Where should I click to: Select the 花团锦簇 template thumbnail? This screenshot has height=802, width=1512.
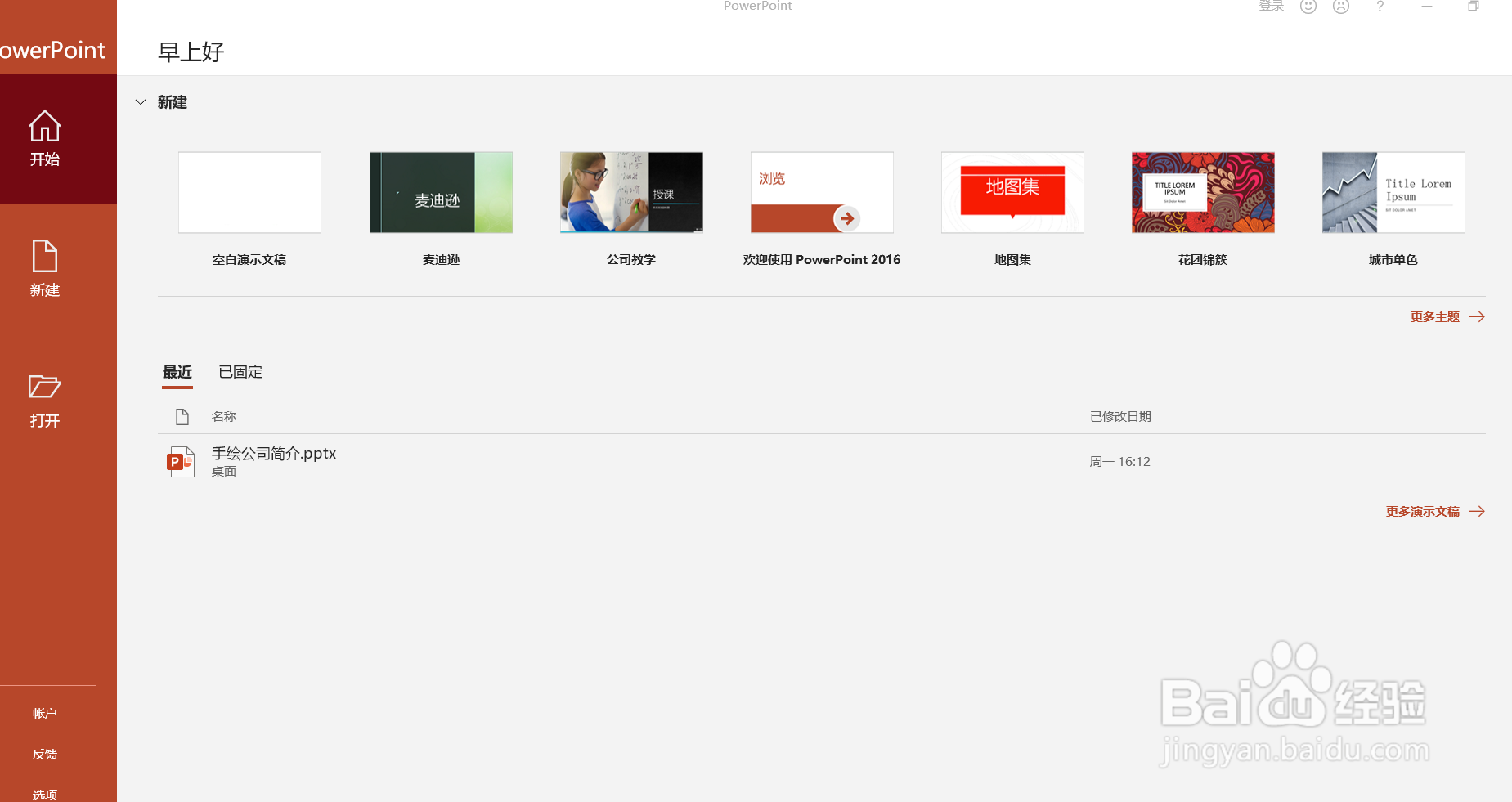1203,192
